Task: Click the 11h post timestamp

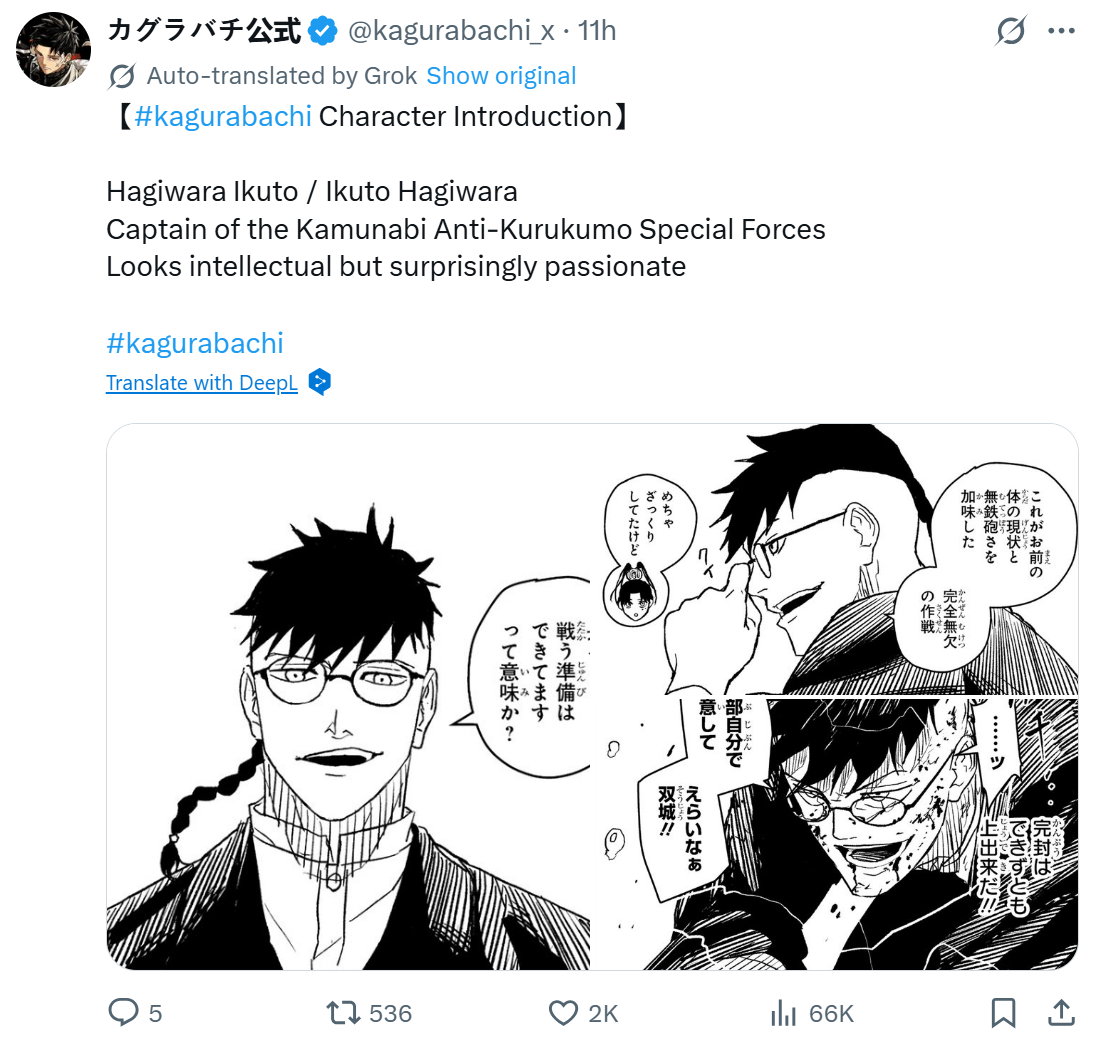Action: coord(597,31)
